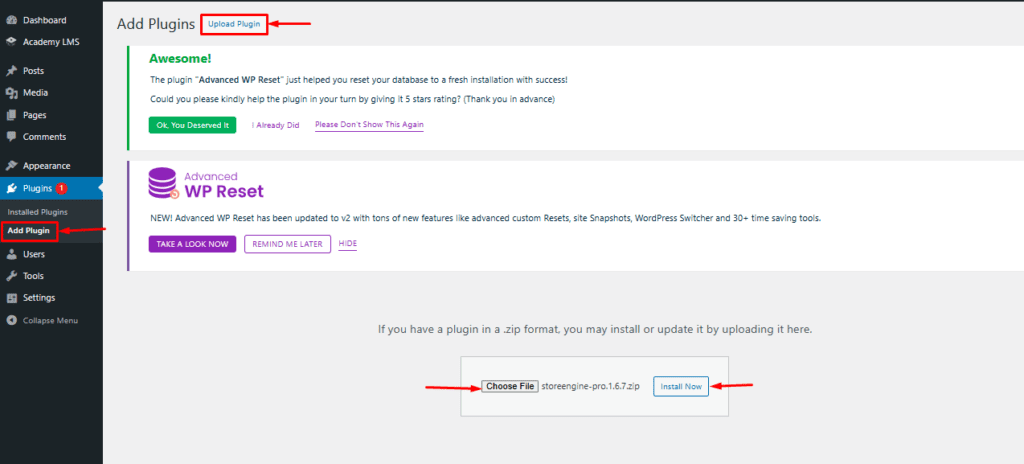Click the Settings sliders icon
Screen dimensions: 1024x464
pos(11,298)
